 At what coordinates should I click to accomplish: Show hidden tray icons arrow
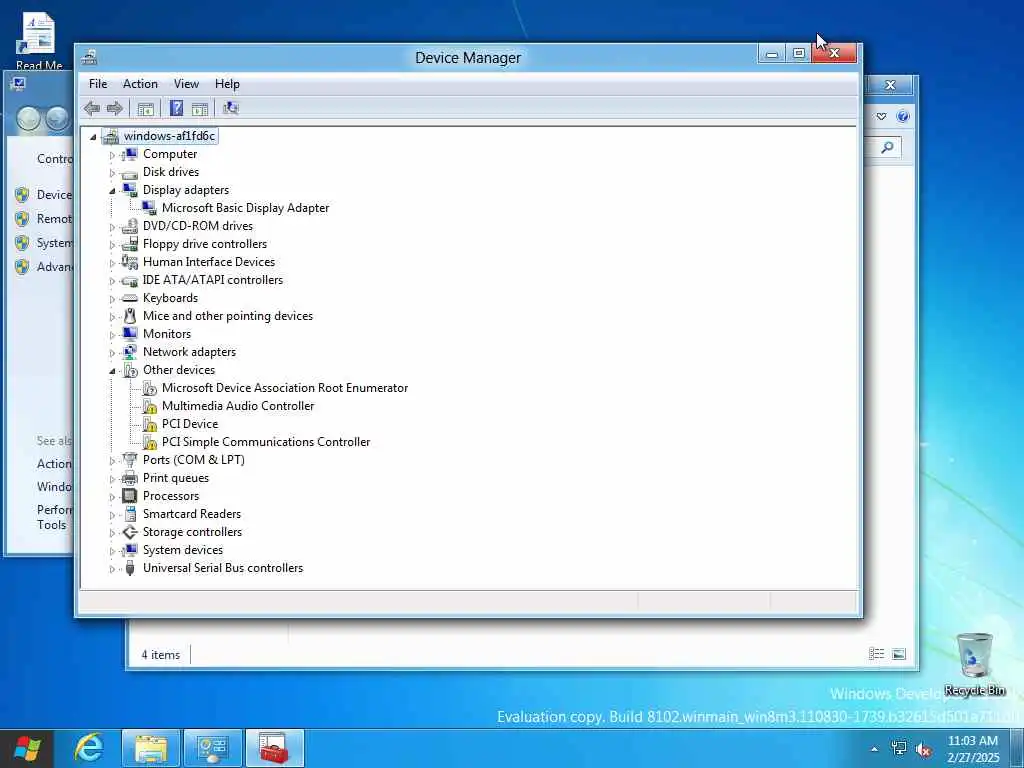[874, 749]
